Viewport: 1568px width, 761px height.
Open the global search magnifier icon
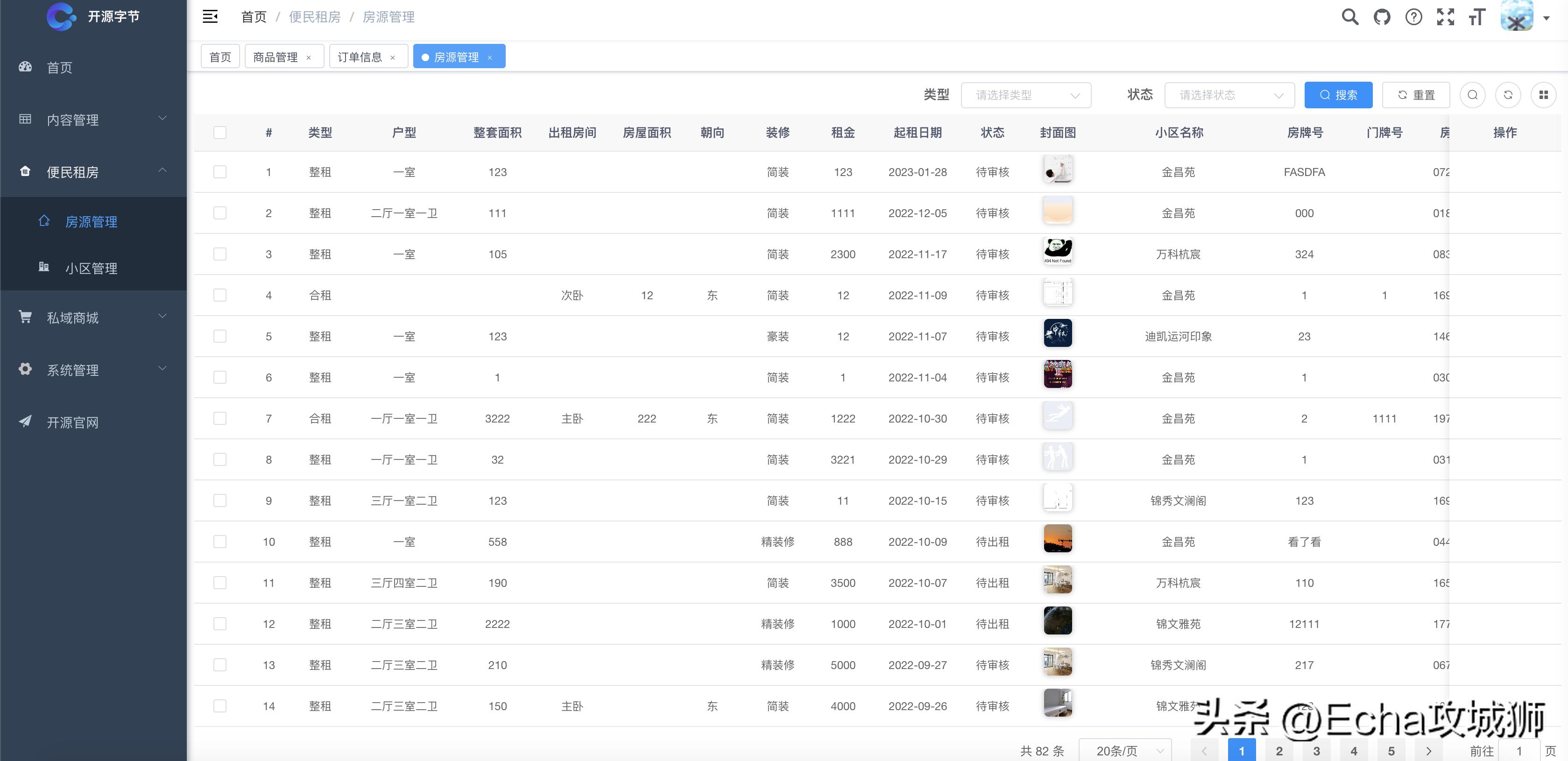[1350, 16]
